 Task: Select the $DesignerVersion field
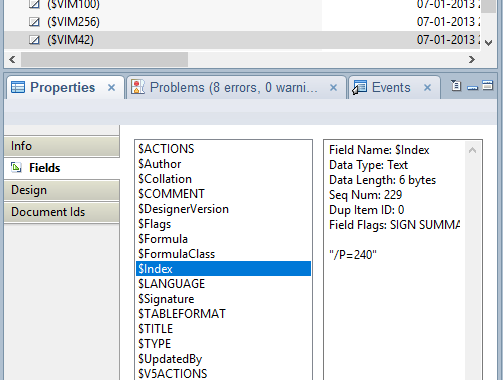tap(223, 209)
